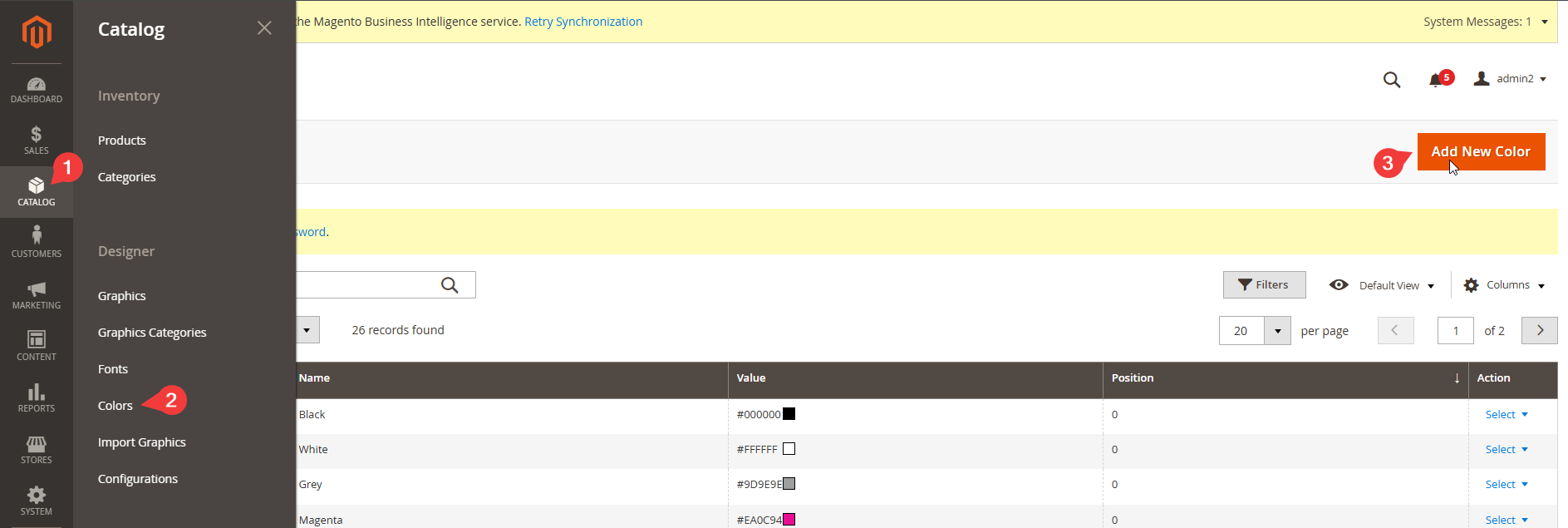This screenshot has height=528, width=1568.
Task: Open the per page size dropdown
Action: (x=1277, y=331)
